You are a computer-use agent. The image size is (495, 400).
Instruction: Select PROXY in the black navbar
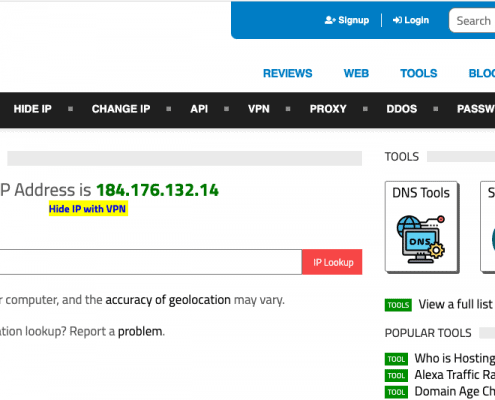tap(328, 109)
